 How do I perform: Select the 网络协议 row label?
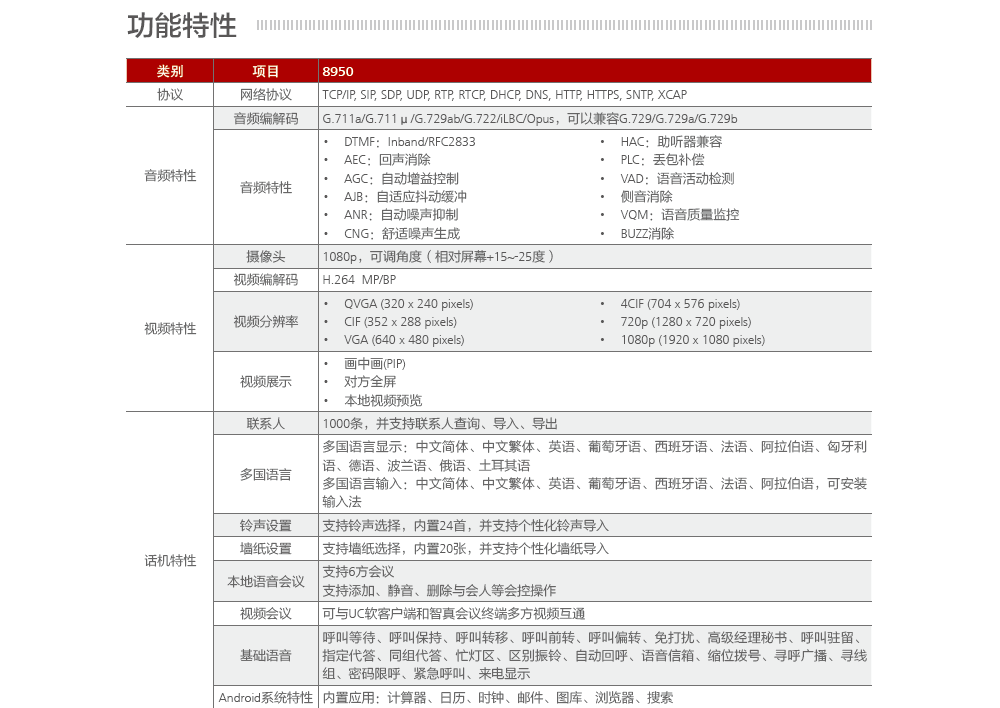(x=266, y=95)
